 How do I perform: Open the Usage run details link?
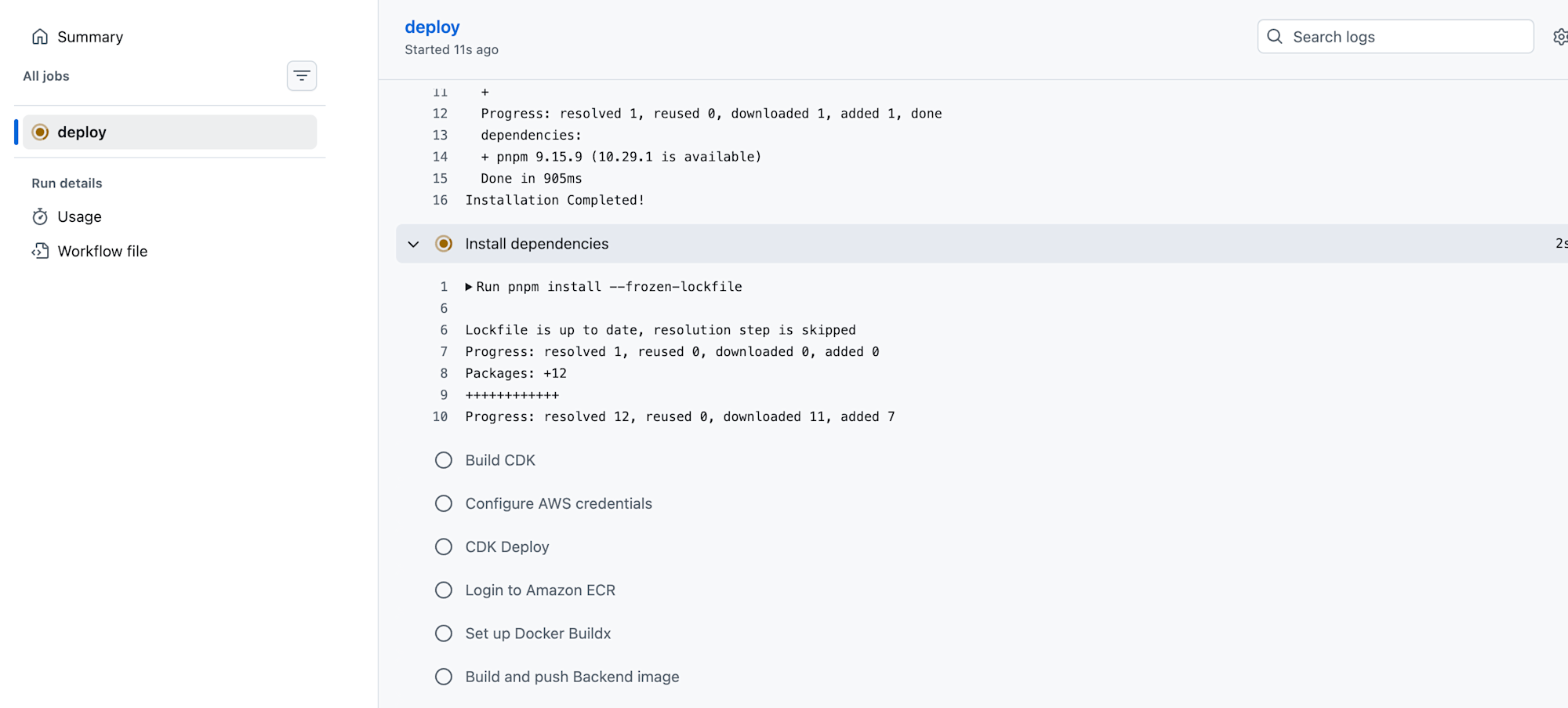[x=79, y=217]
